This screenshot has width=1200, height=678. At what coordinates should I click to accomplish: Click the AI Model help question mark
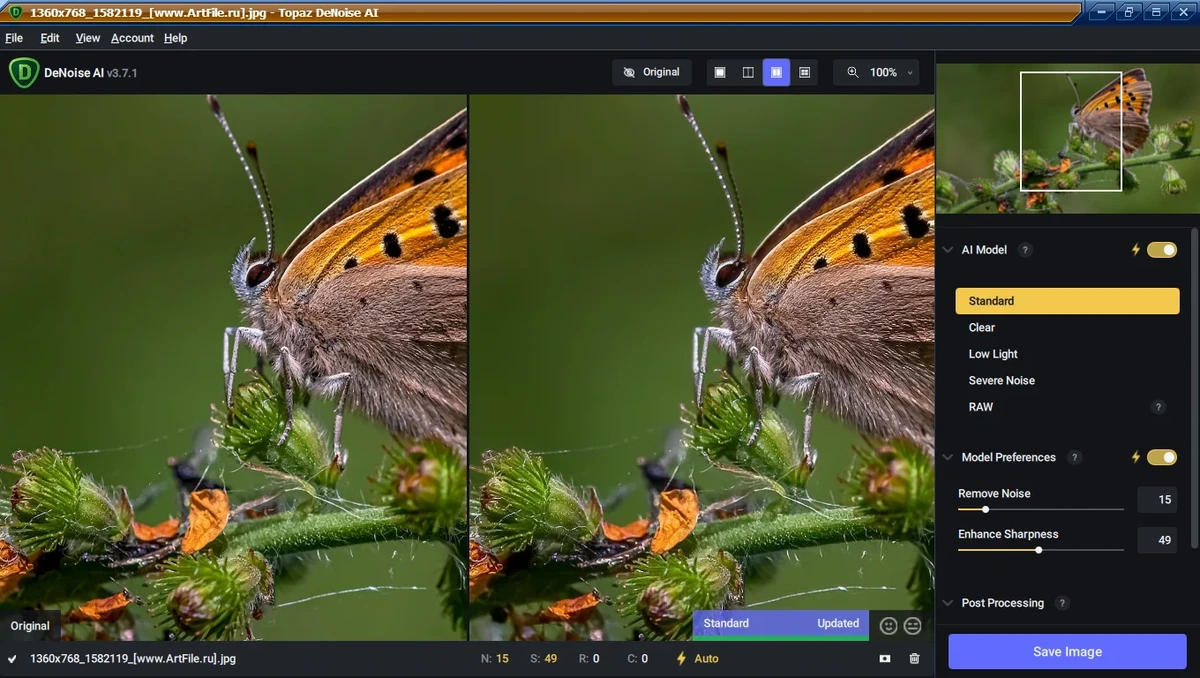[1025, 250]
